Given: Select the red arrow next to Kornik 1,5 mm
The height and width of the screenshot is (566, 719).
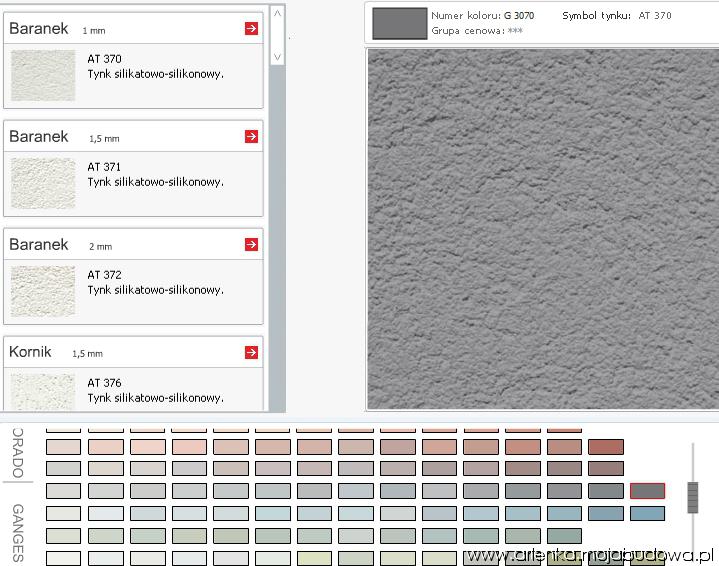Looking at the screenshot, I should tap(251, 352).
